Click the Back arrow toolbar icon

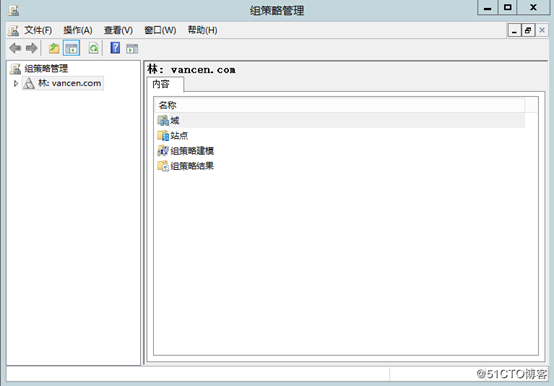pyautogui.click(x=15, y=48)
